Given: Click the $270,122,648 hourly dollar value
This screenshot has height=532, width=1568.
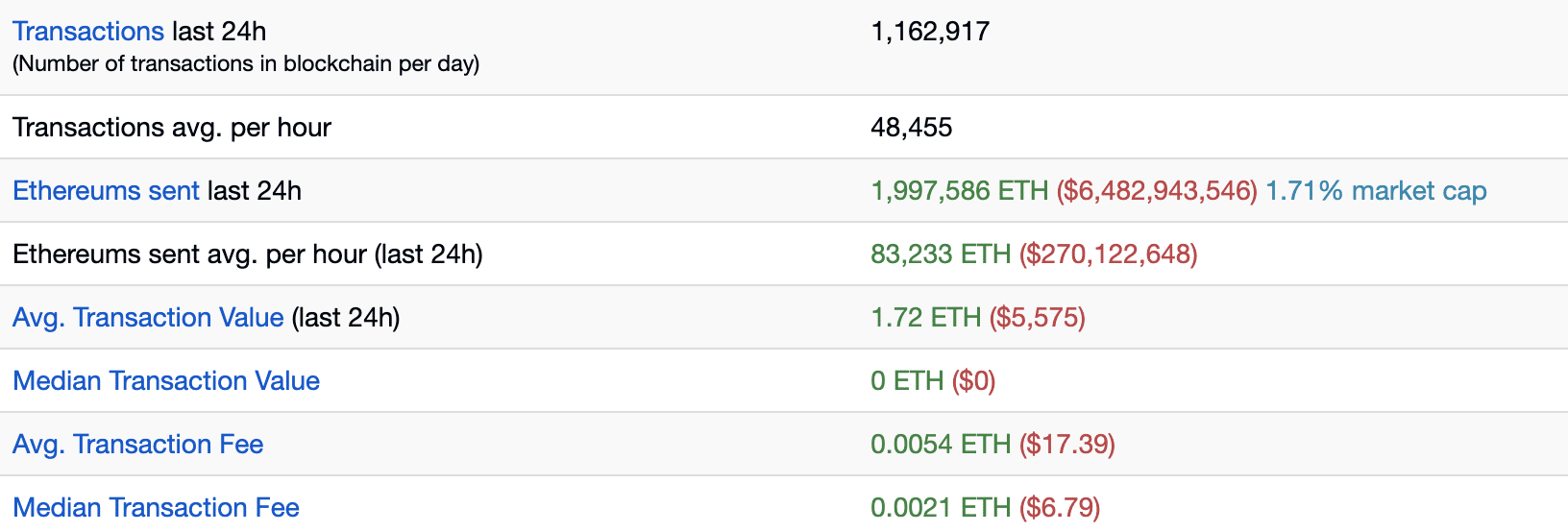Looking at the screenshot, I should [1109, 254].
